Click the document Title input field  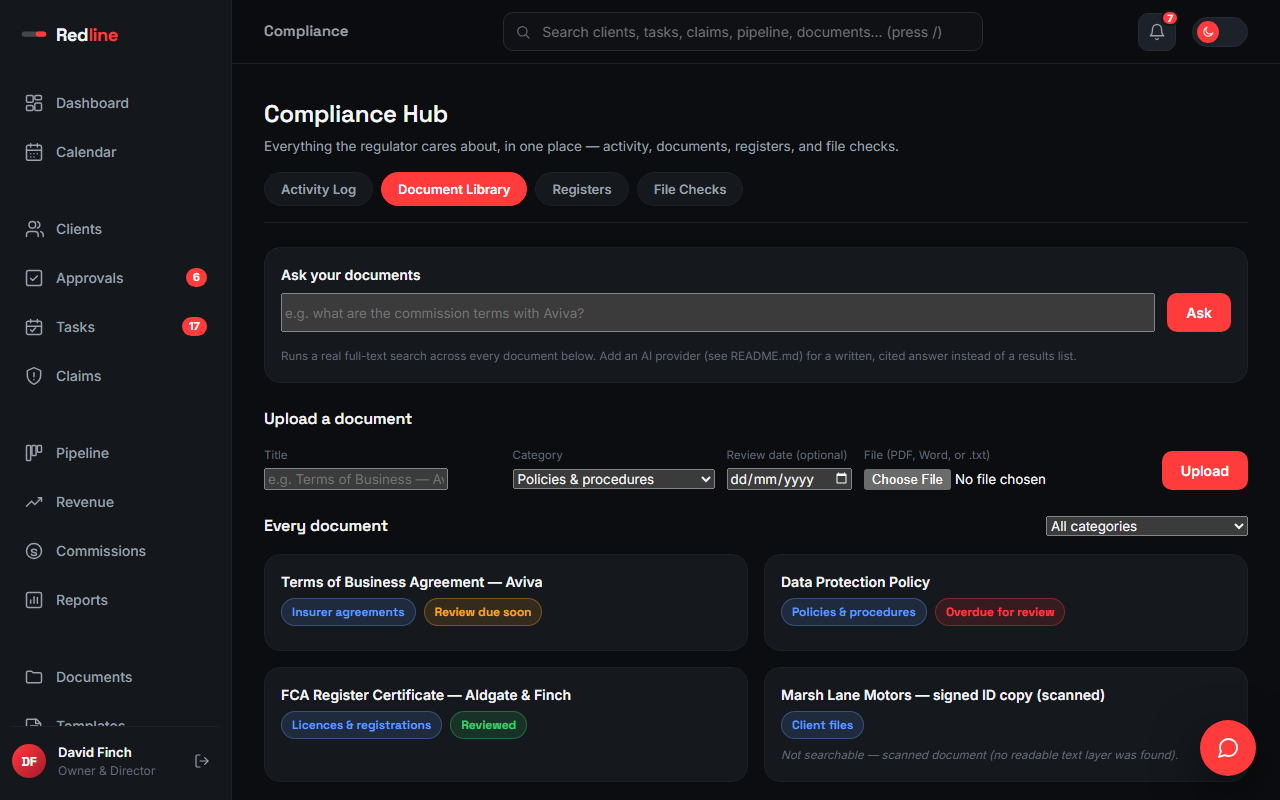(356, 479)
